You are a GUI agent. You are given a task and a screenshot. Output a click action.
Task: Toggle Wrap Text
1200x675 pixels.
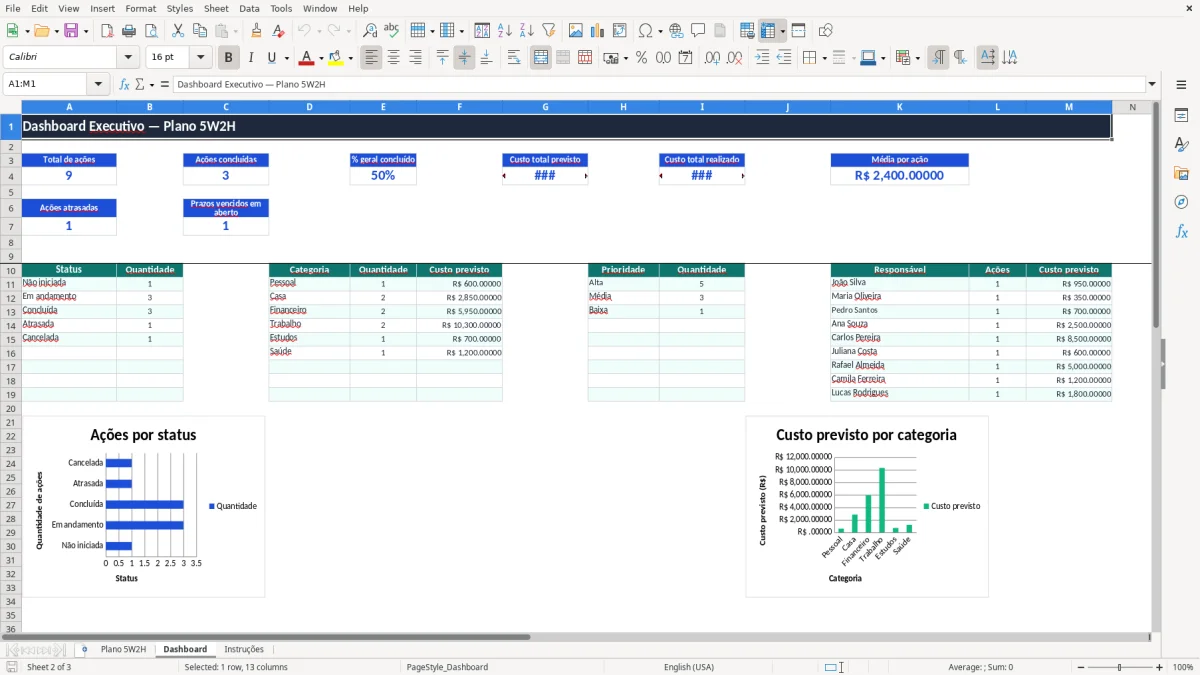tap(514, 58)
